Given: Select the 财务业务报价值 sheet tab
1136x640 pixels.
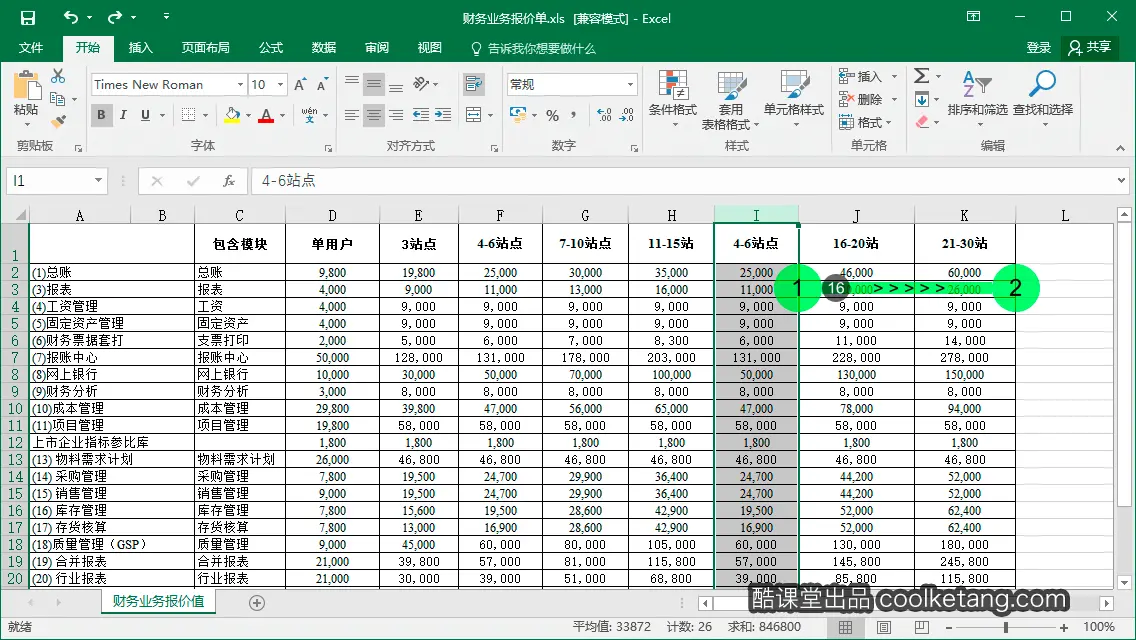Looking at the screenshot, I should click(x=158, y=602).
